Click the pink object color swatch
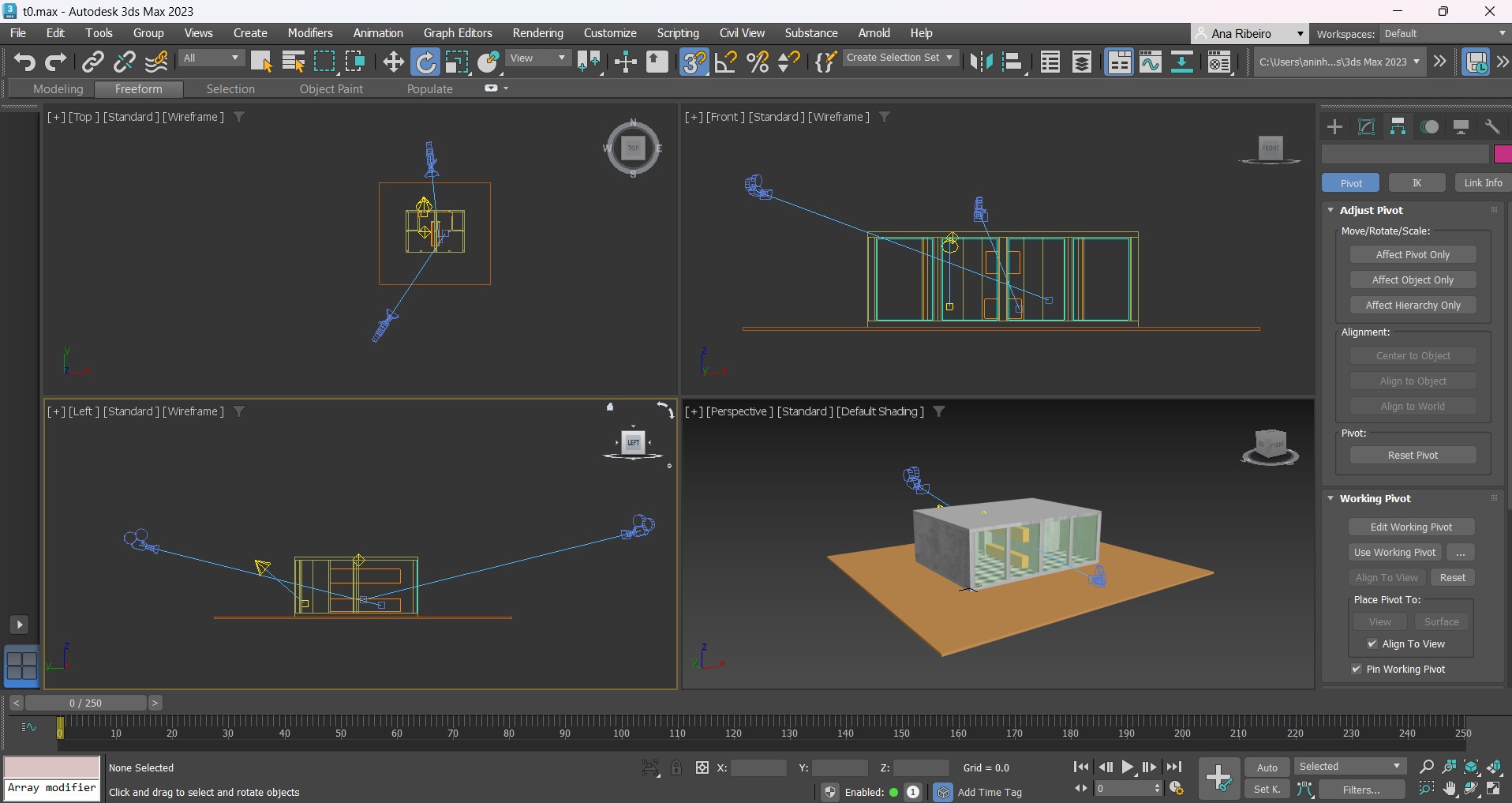Image resolution: width=1512 pixels, height=803 pixels. point(1502,154)
